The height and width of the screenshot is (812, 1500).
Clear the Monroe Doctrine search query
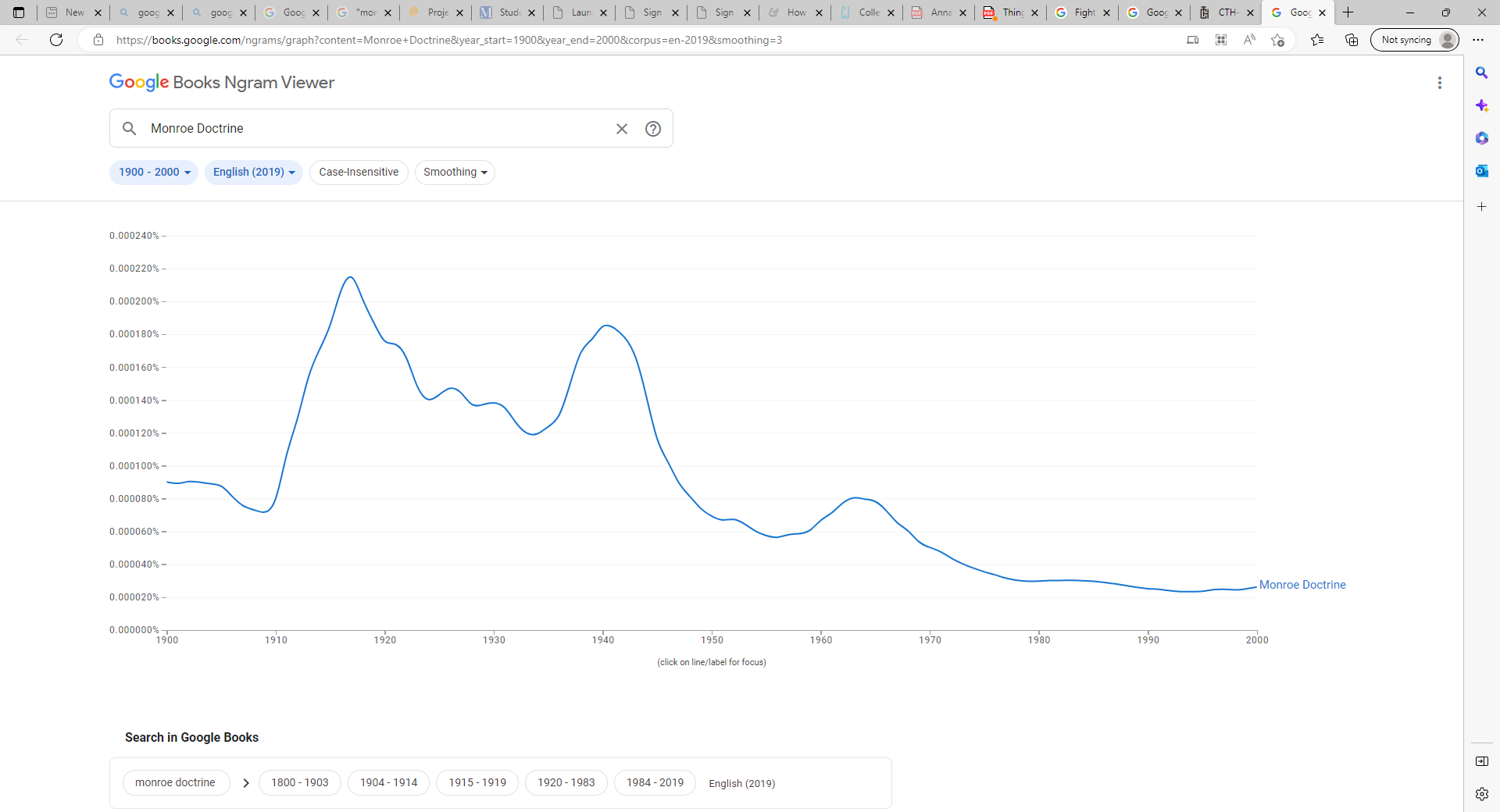coord(621,129)
